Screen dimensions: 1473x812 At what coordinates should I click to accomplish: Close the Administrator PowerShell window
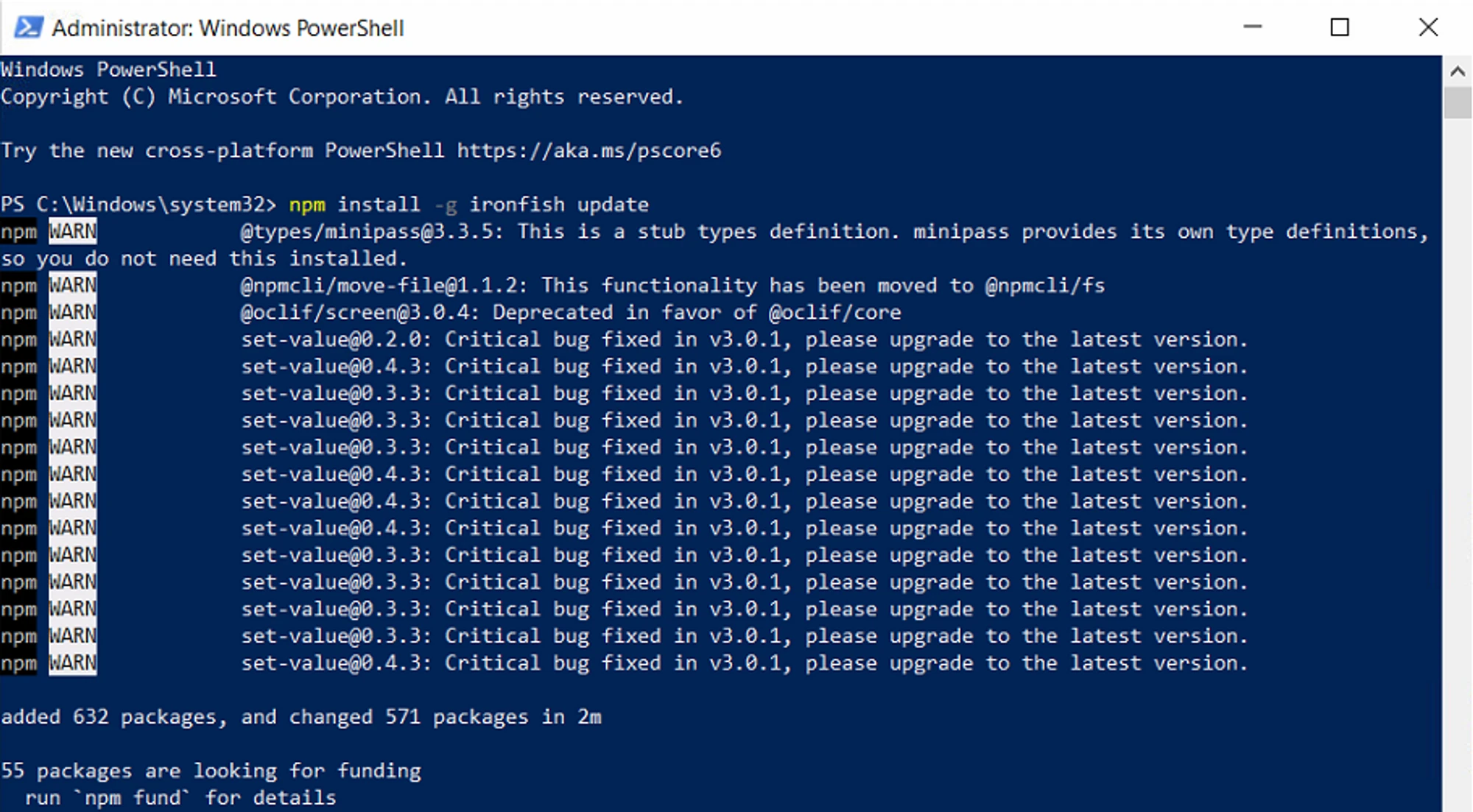coord(1427,27)
